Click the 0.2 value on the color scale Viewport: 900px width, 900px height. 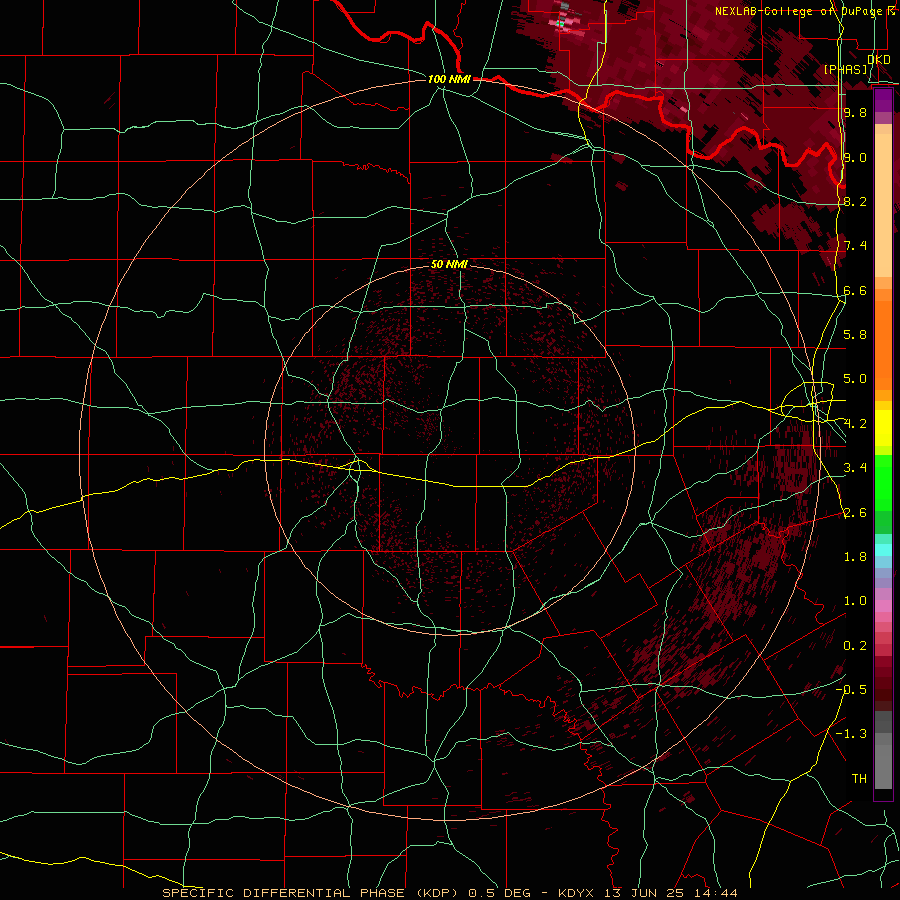pyautogui.click(x=855, y=646)
